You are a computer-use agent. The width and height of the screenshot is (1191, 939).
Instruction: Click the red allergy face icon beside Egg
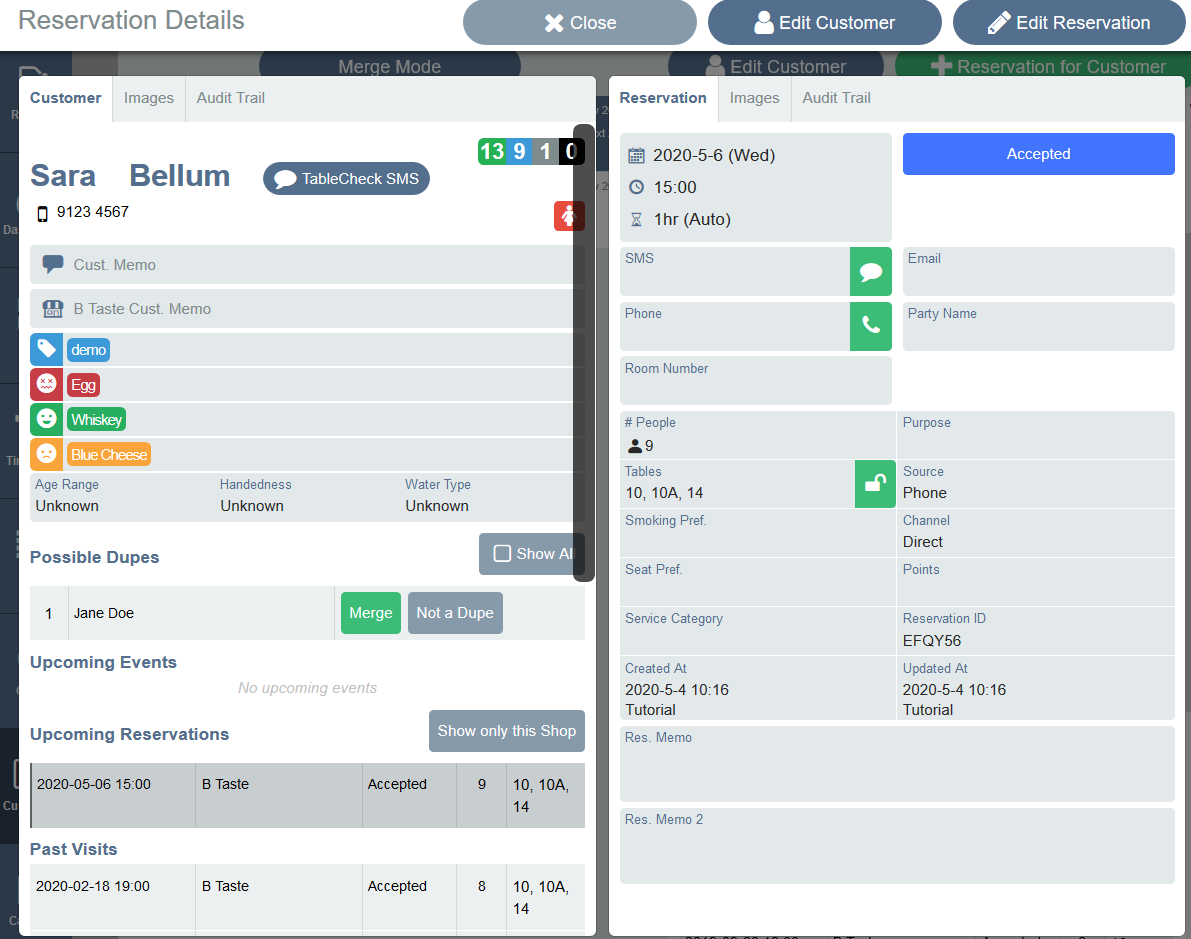(x=46, y=384)
